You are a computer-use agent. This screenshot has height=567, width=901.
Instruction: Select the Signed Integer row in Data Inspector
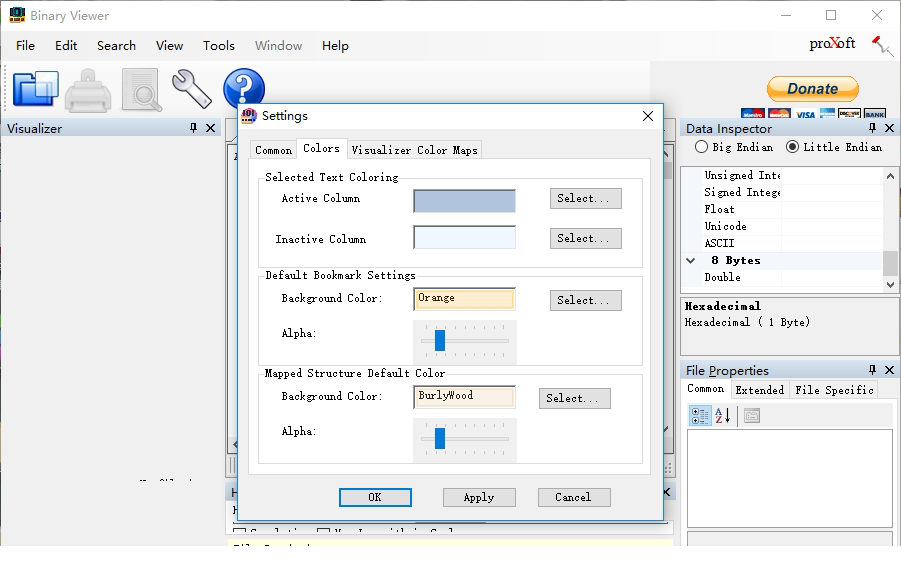(781, 192)
